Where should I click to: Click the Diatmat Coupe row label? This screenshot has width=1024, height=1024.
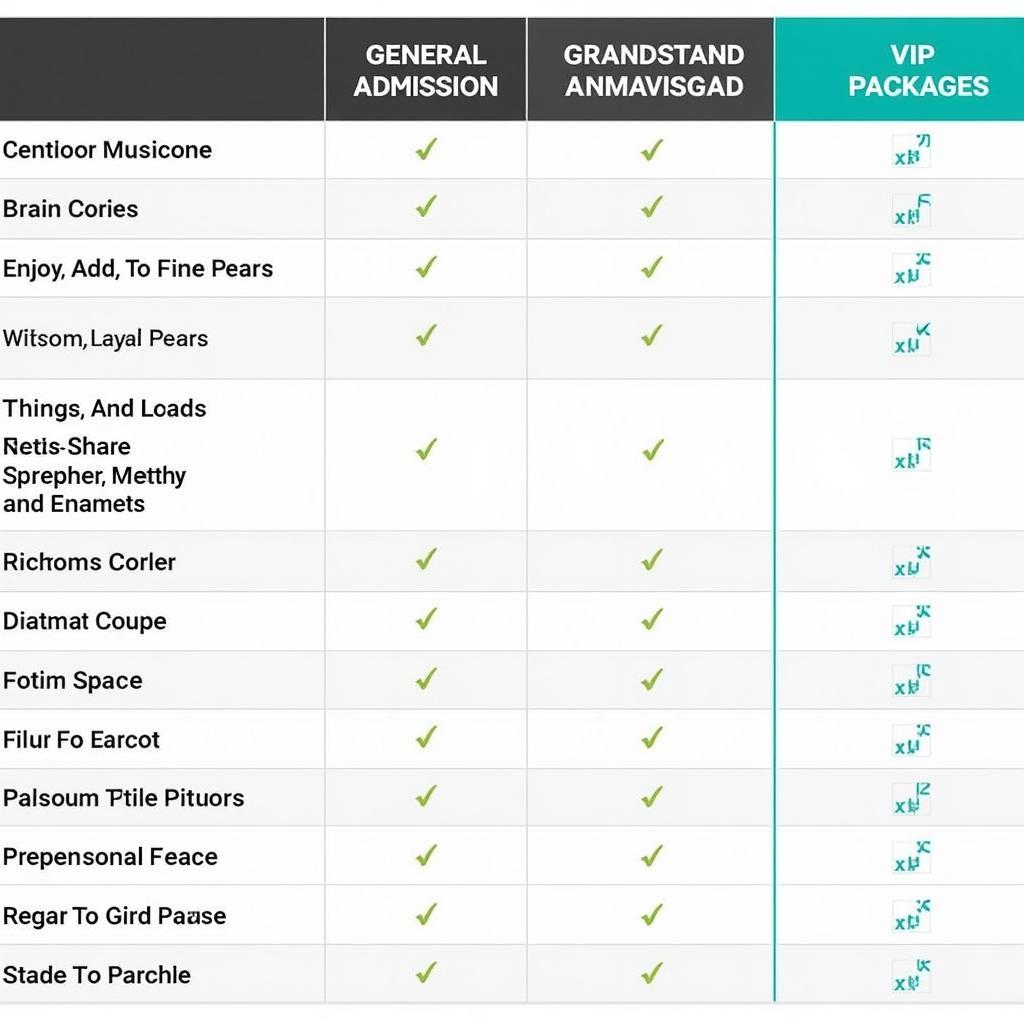click(x=85, y=621)
